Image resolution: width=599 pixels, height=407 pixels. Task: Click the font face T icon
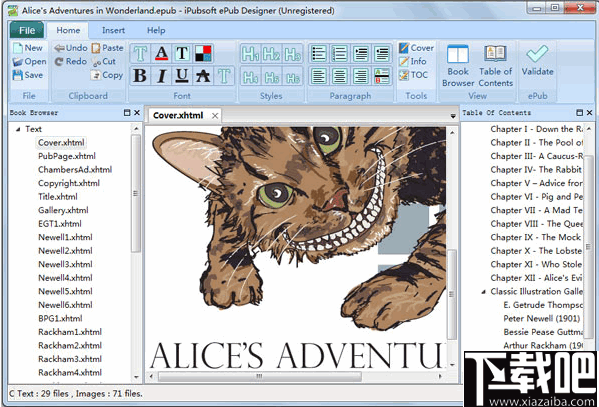click(140, 54)
